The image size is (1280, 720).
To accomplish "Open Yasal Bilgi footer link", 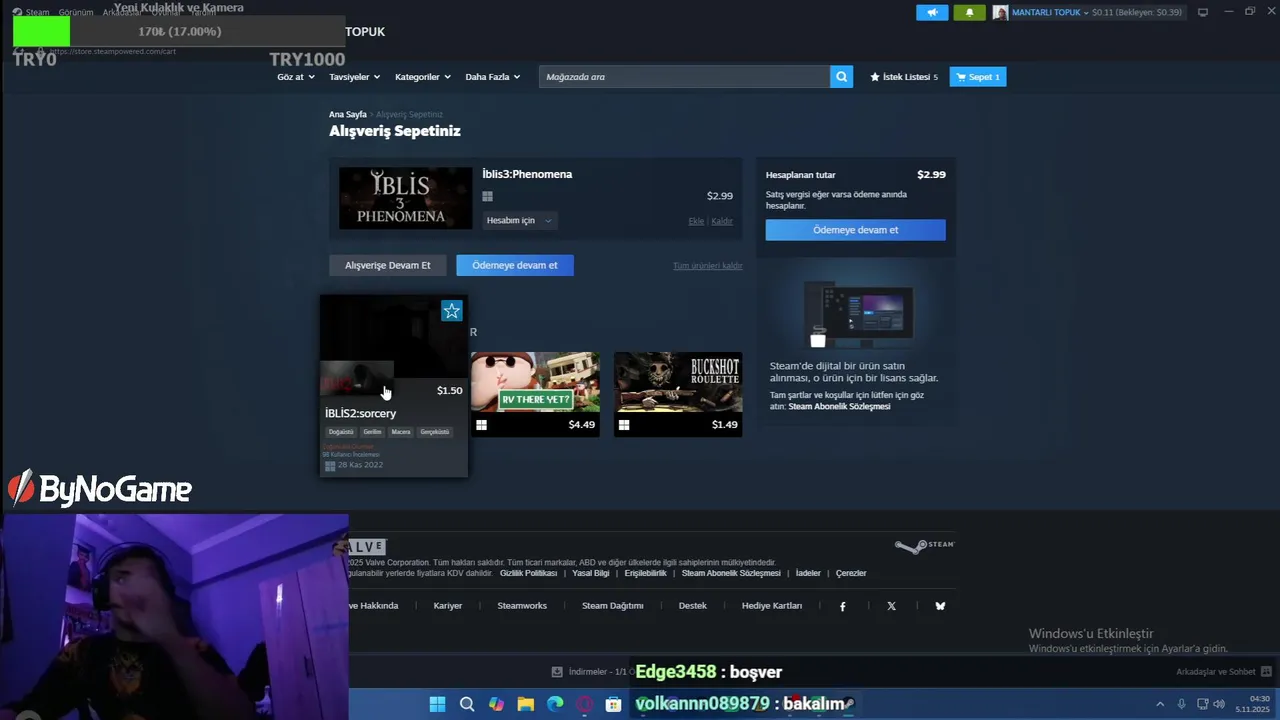I will tap(591, 573).
